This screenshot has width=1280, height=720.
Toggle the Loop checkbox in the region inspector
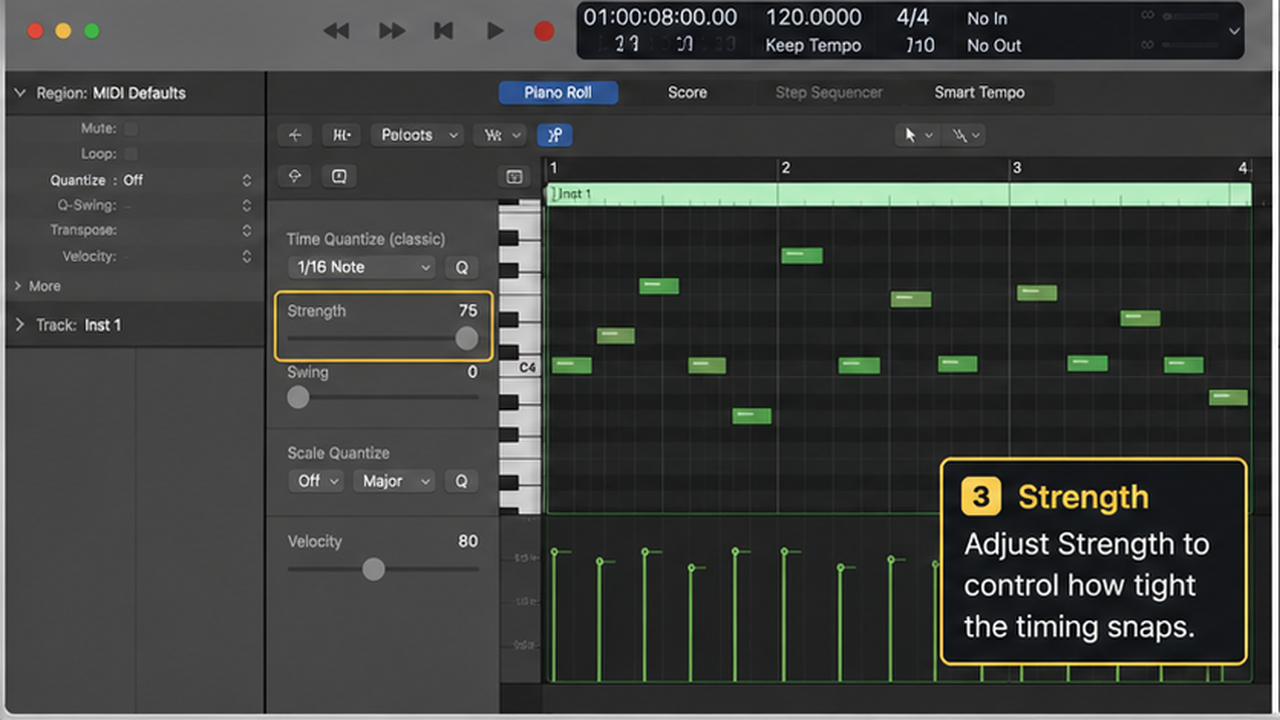[x=131, y=154]
